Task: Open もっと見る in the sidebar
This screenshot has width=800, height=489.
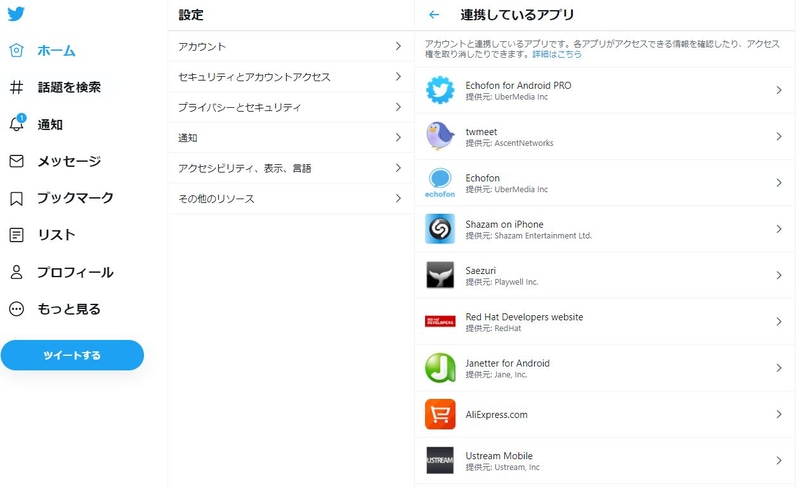Action: pos(69,309)
